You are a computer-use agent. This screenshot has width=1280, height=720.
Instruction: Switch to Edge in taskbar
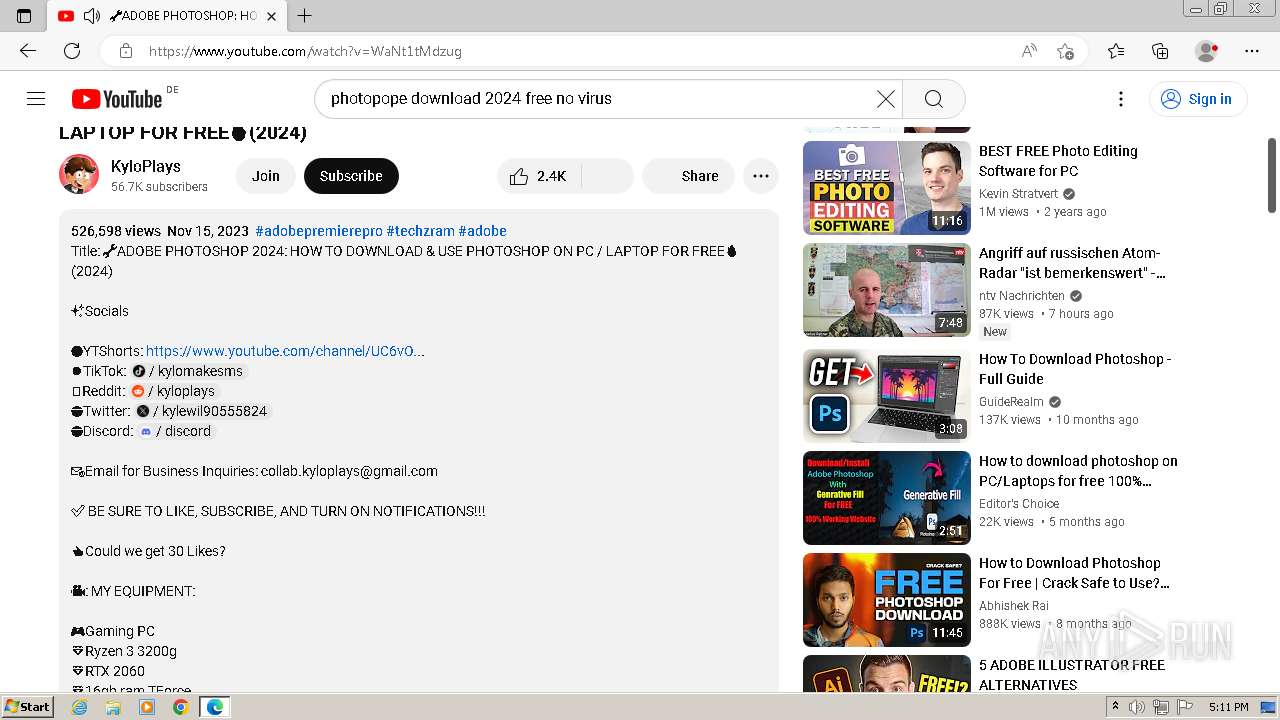click(214, 707)
